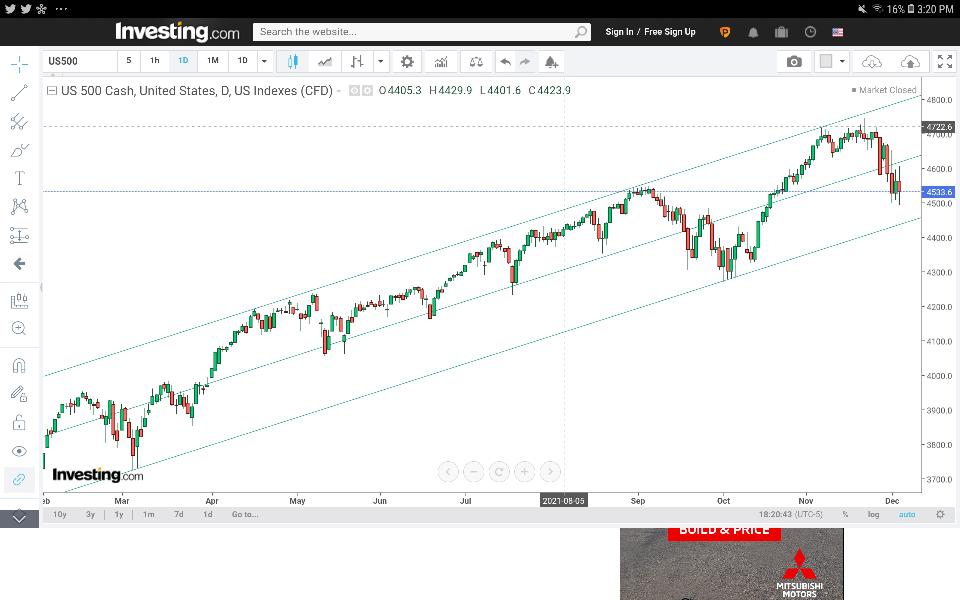This screenshot has height=600, width=960.
Task: Hide all drawings with eye icon
Action: (x=19, y=451)
